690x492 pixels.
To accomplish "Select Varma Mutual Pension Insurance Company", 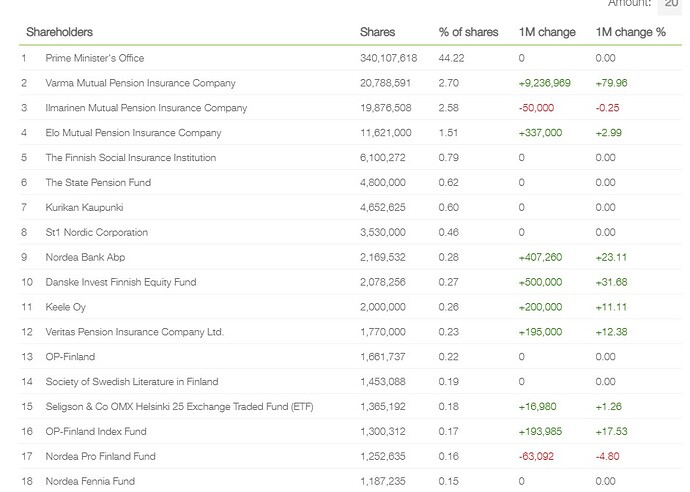I will tap(140, 83).
